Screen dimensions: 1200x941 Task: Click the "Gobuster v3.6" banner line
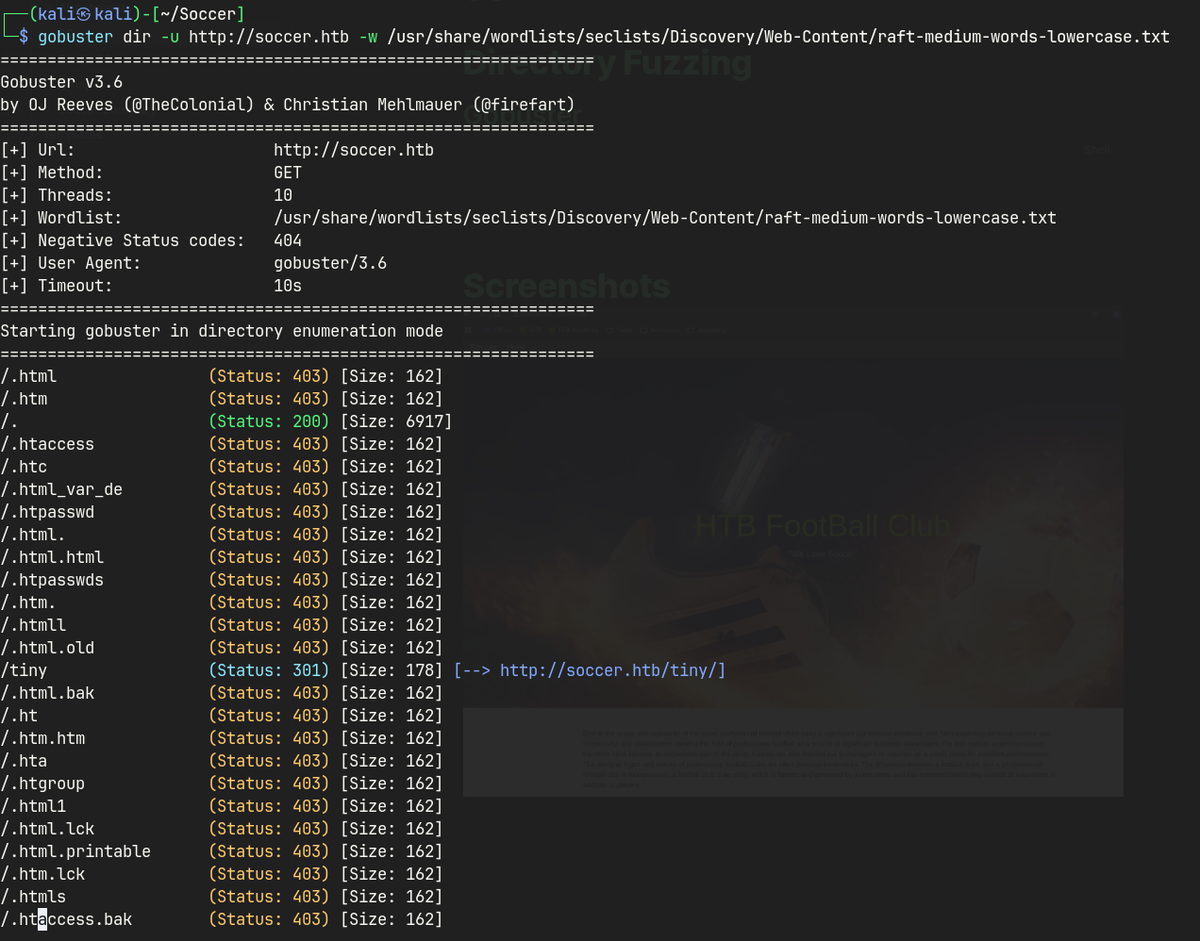[62, 82]
